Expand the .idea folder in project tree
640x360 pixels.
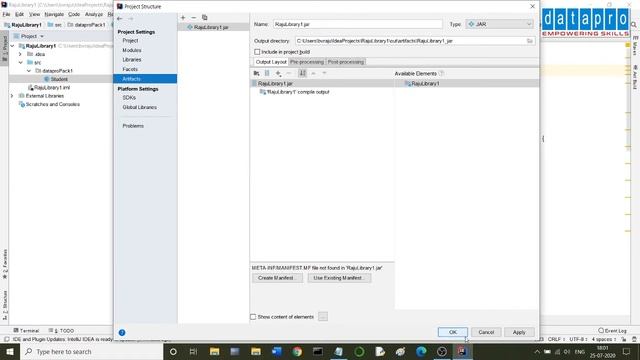coord(20,54)
